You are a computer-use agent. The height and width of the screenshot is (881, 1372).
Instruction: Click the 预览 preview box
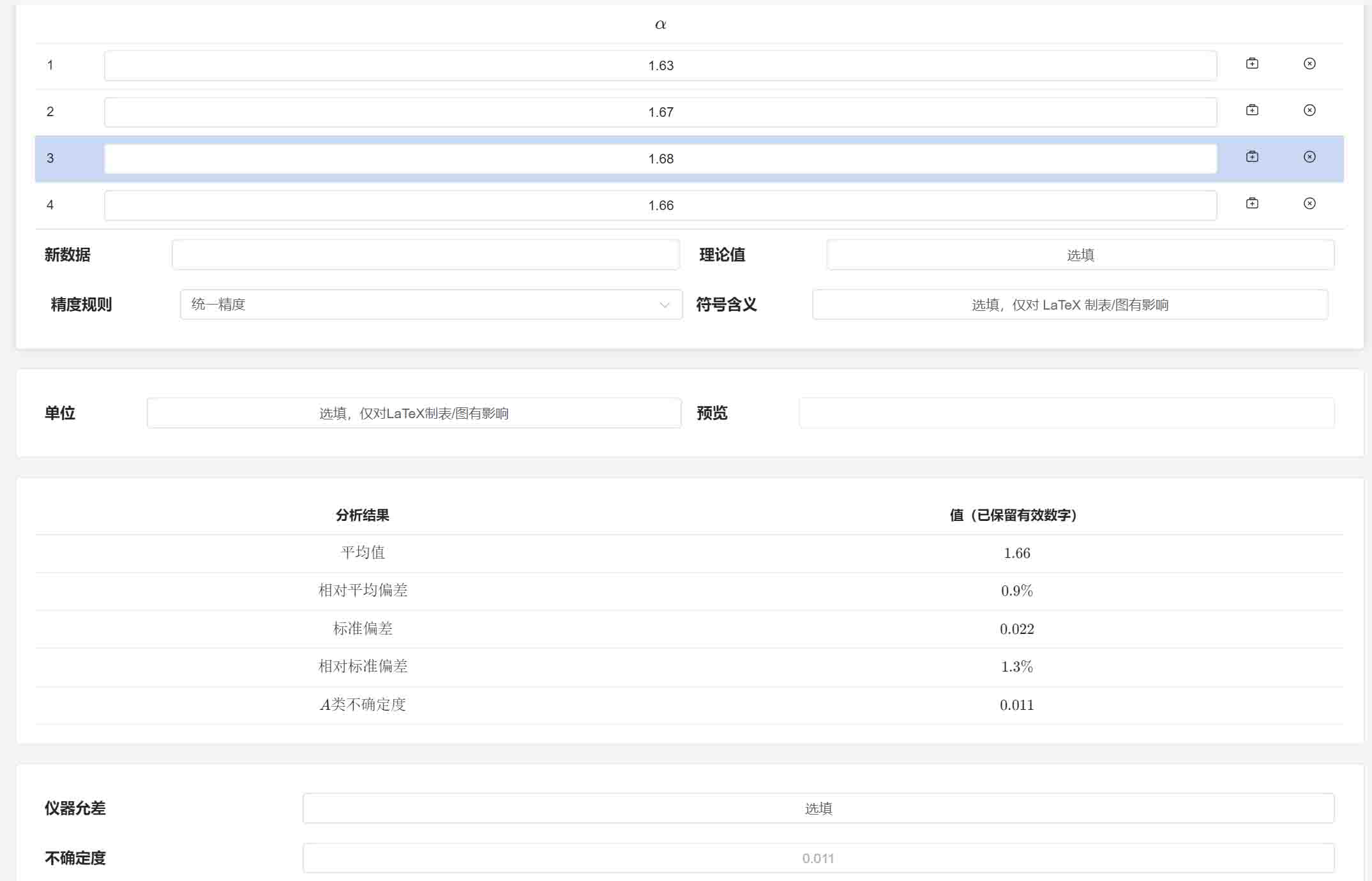[x=1066, y=413]
